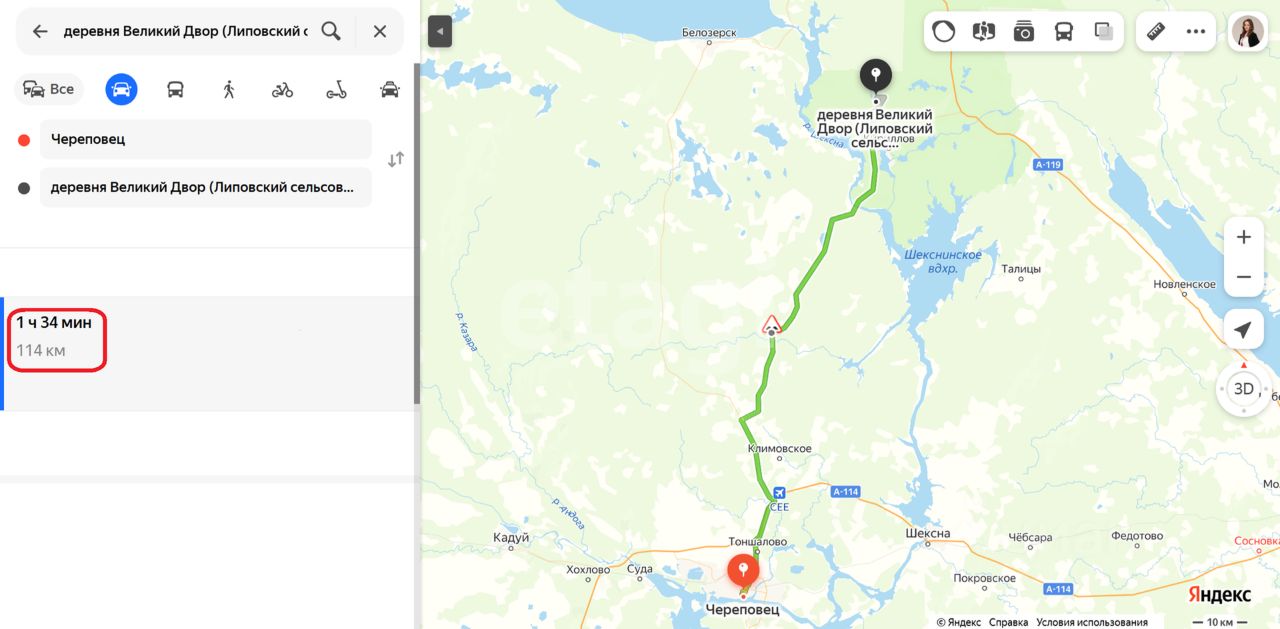Select the taxi route mode
Screen dimensions: 1280x629
coord(390,90)
